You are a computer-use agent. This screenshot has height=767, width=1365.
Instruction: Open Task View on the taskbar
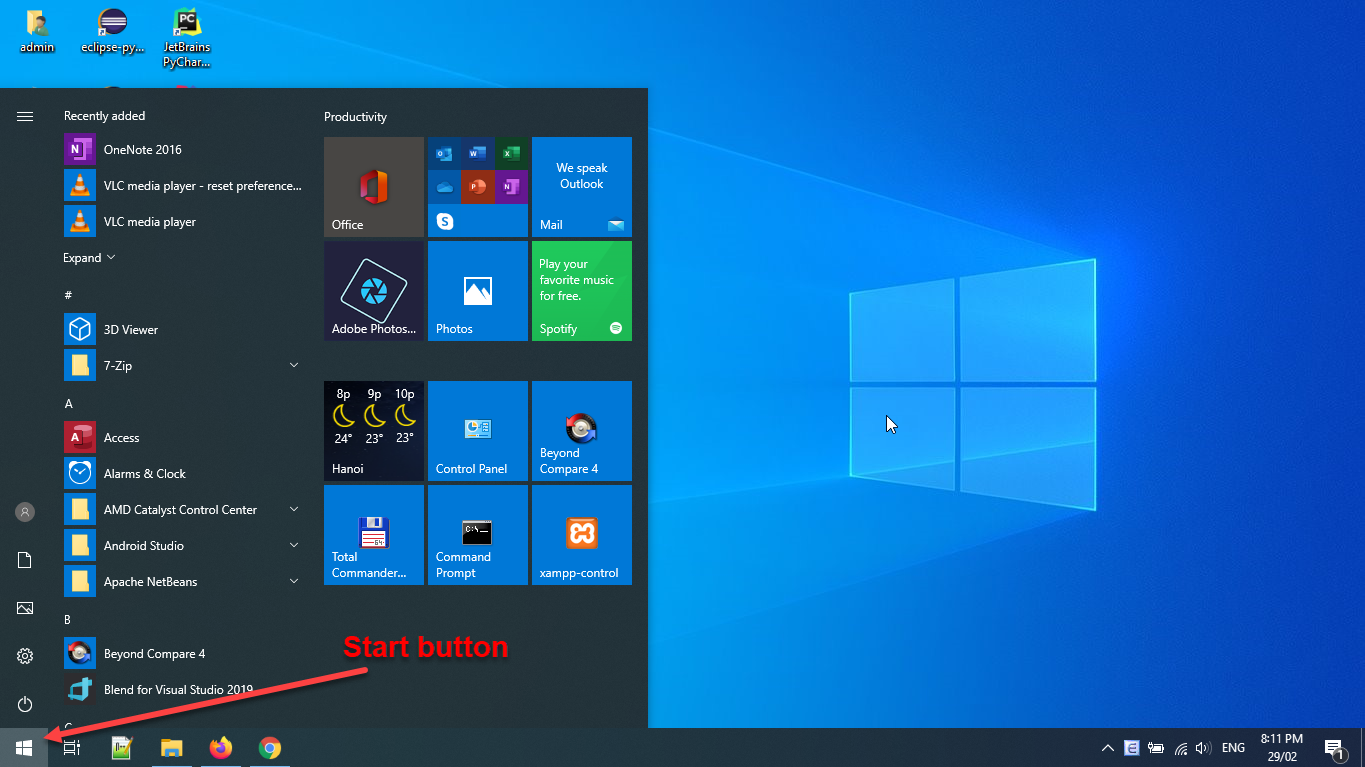tap(72, 748)
